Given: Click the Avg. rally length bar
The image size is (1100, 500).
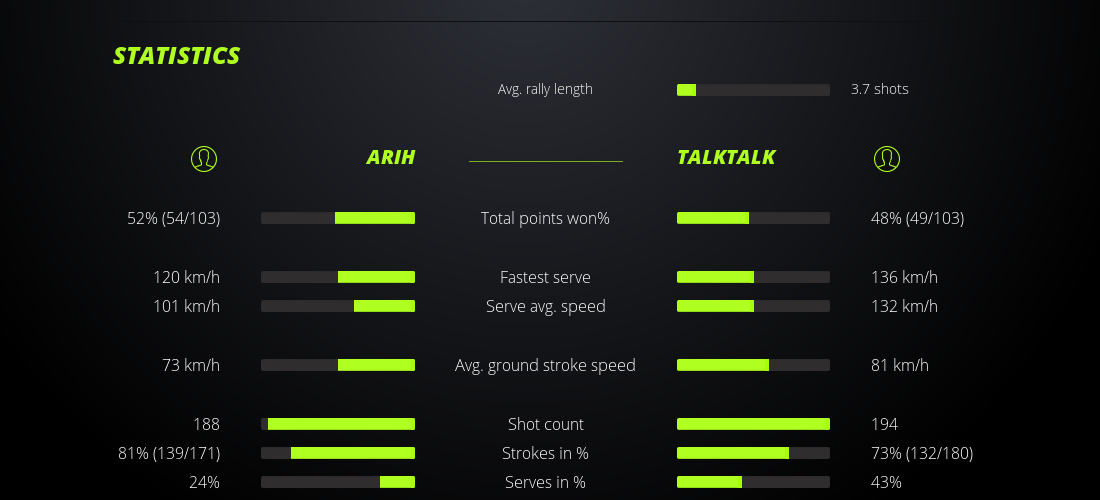Looking at the screenshot, I should (753, 90).
